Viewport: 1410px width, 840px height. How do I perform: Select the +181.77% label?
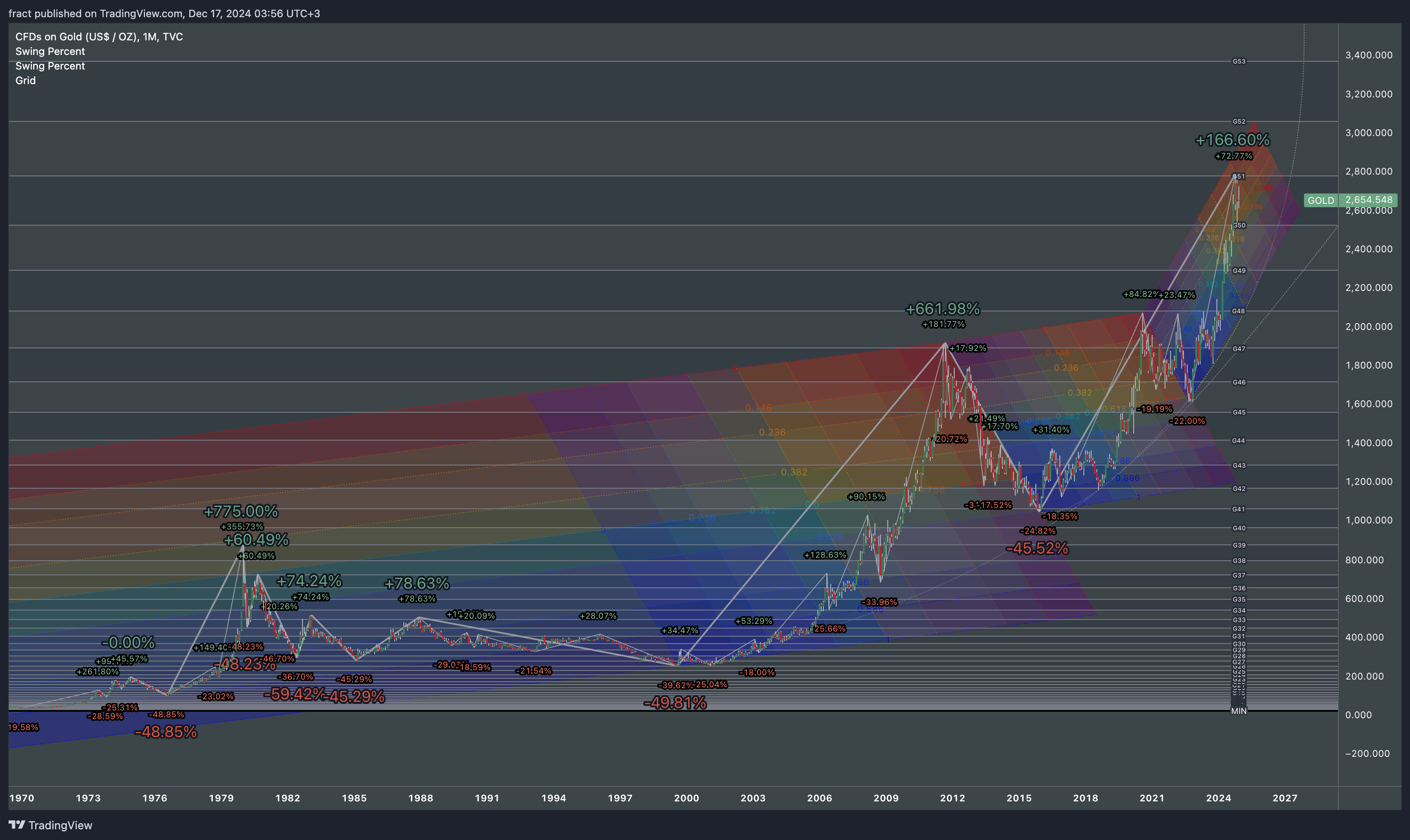[944, 324]
